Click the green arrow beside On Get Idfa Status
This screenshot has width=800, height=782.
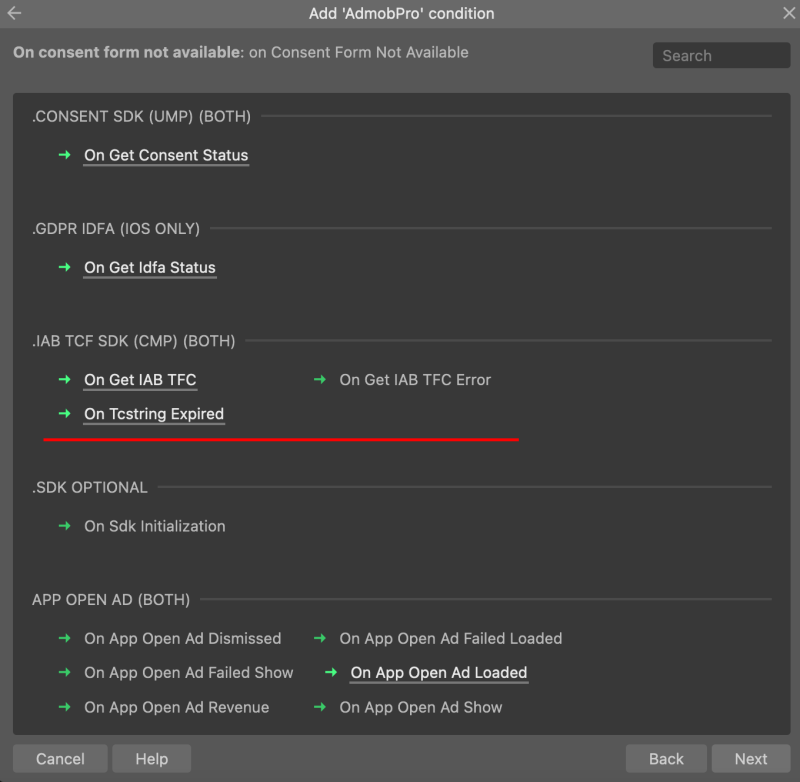(64, 267)
